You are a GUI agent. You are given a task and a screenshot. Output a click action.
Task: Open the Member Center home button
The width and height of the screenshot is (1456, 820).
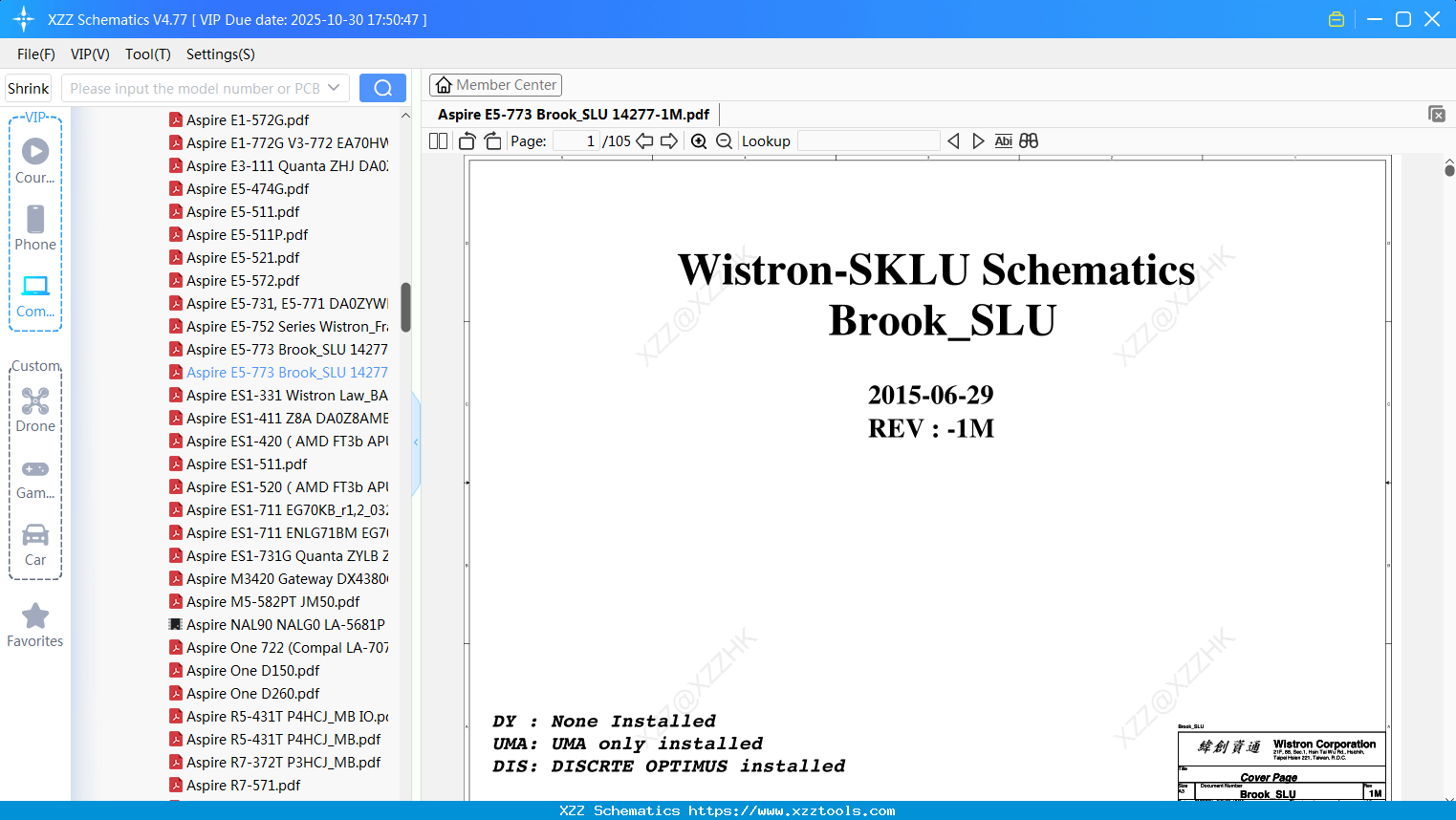pyautogui.click(x=495, y=85)
